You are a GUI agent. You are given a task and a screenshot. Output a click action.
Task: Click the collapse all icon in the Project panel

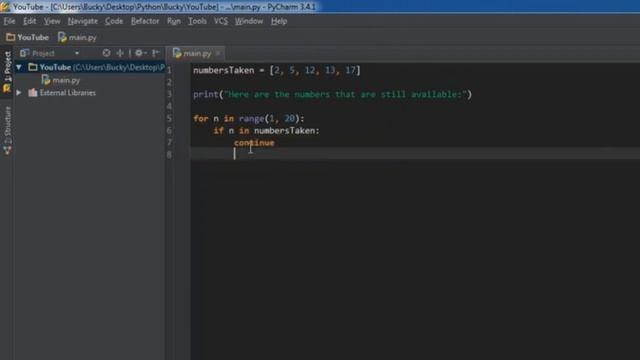(120, 53)
